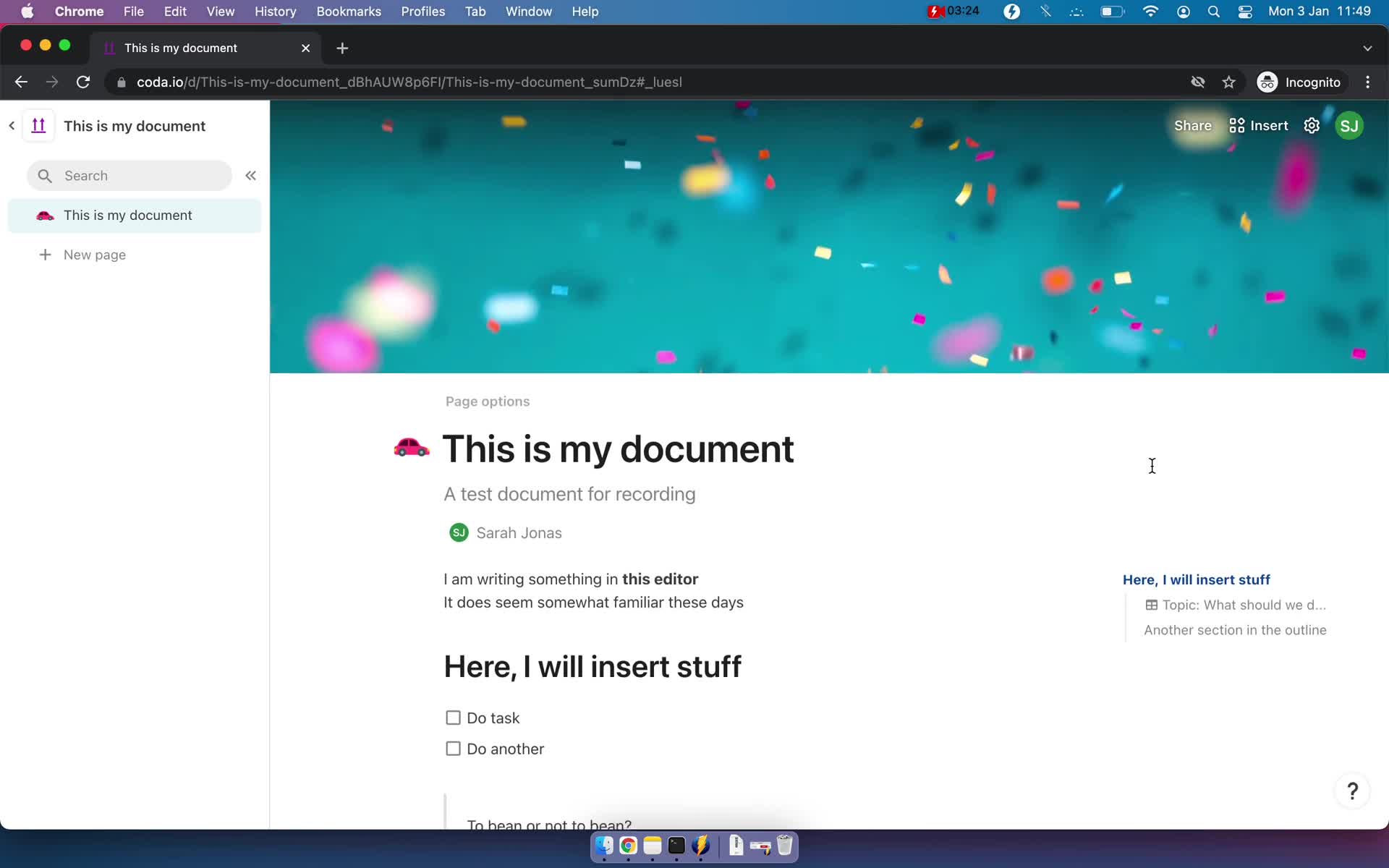This screenshot has width=1389, height=868.
Task: Select the View menu in menu bar
Action: 220,11
